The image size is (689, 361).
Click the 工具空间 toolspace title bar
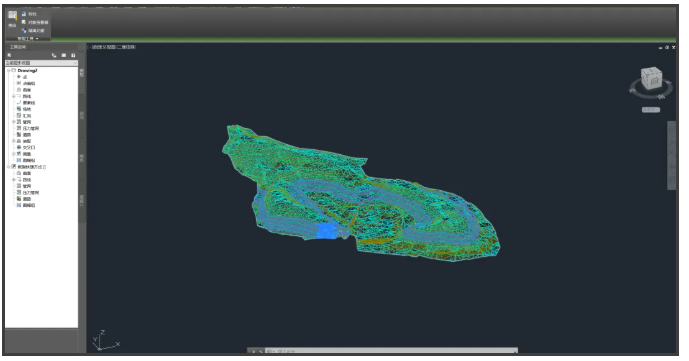coord(42,47)
